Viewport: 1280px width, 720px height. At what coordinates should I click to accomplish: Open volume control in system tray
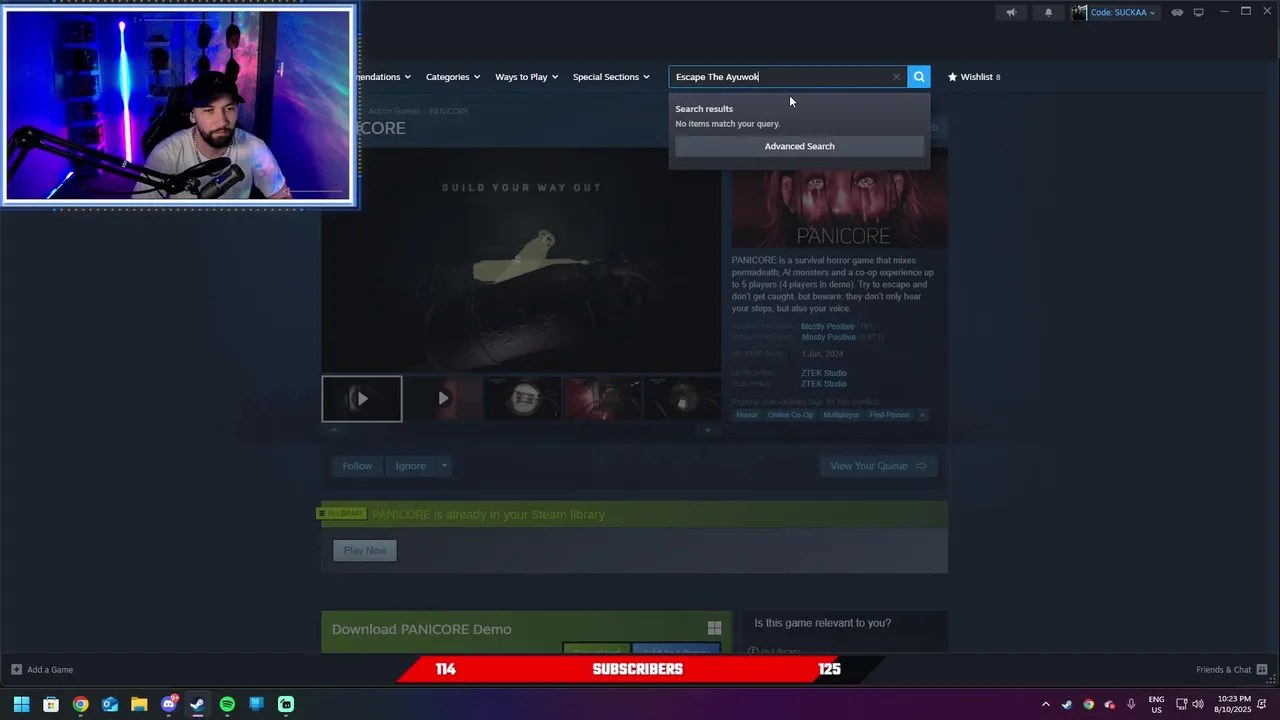1197,704
